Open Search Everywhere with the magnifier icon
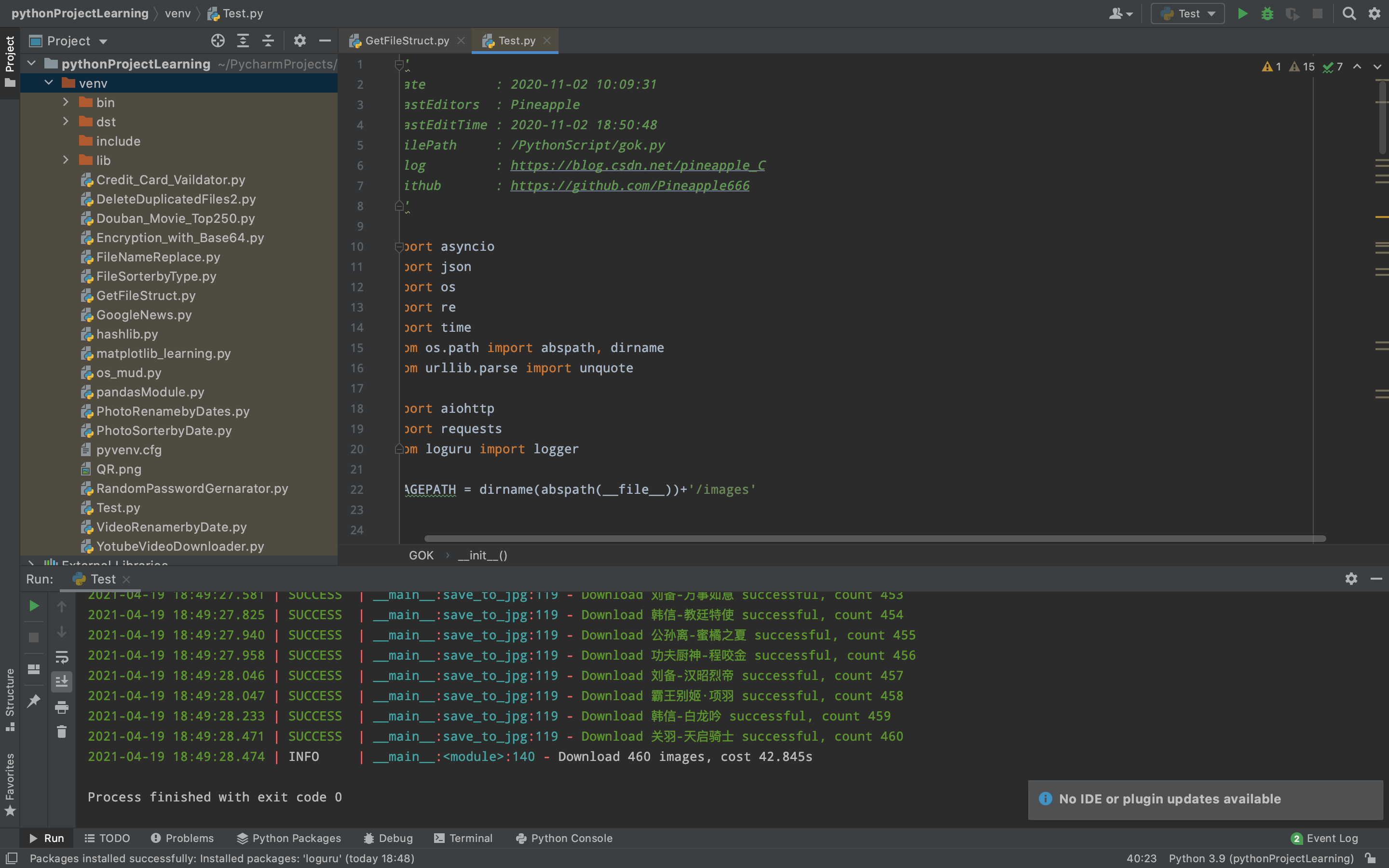 coord(1349,14)
